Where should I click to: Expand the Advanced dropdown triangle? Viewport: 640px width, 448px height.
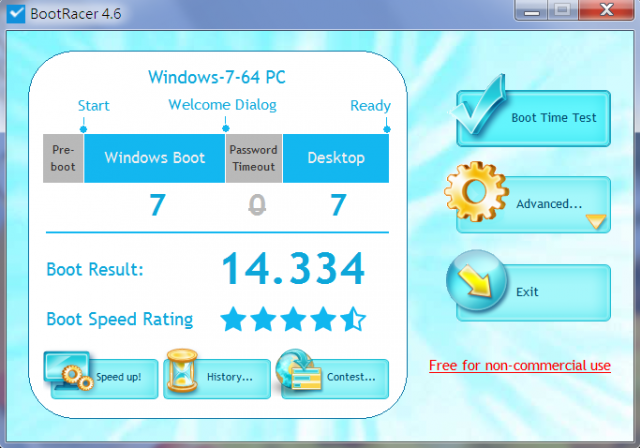pos(596,222)
